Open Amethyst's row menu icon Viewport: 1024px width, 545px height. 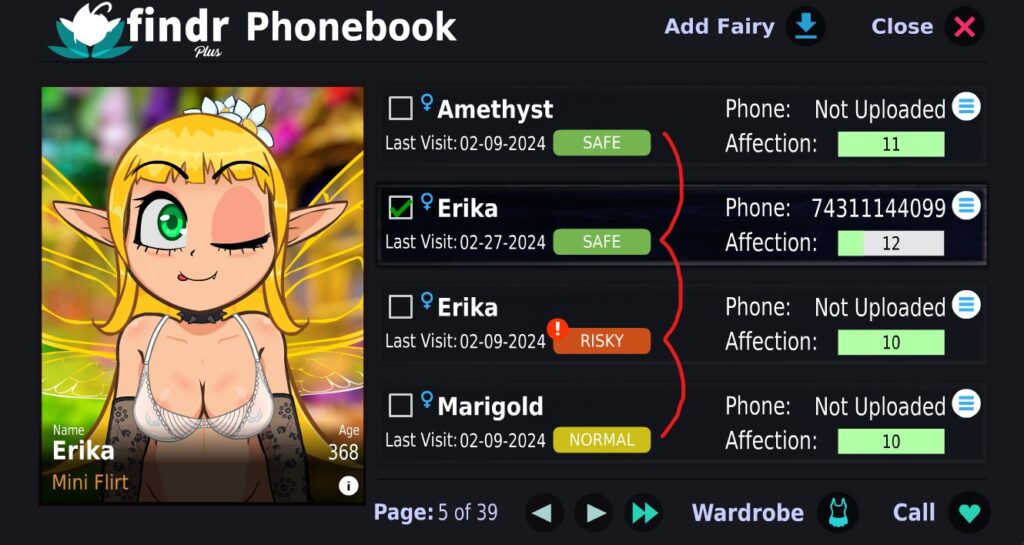966,106
